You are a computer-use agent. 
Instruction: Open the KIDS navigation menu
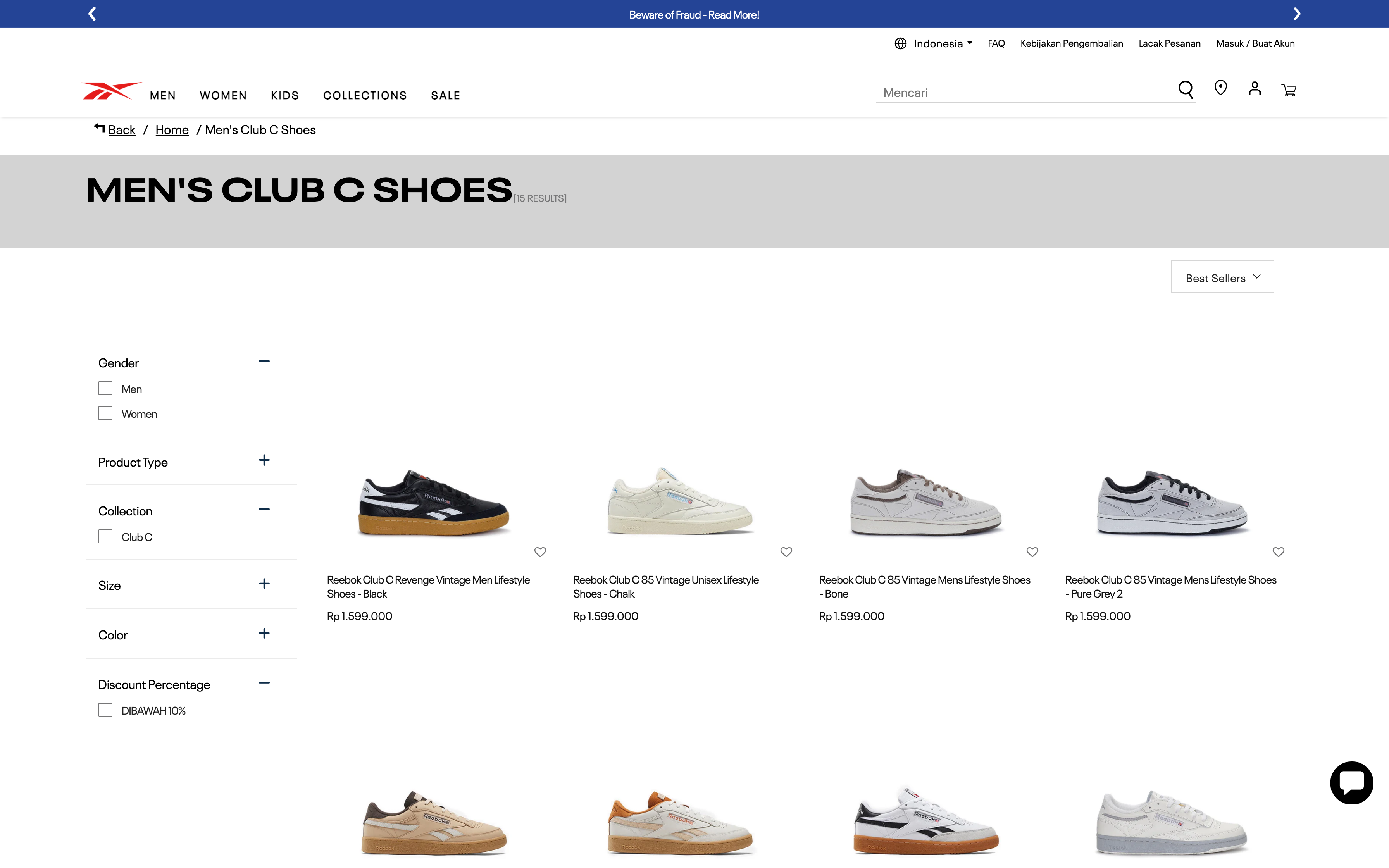click(285, 95)
